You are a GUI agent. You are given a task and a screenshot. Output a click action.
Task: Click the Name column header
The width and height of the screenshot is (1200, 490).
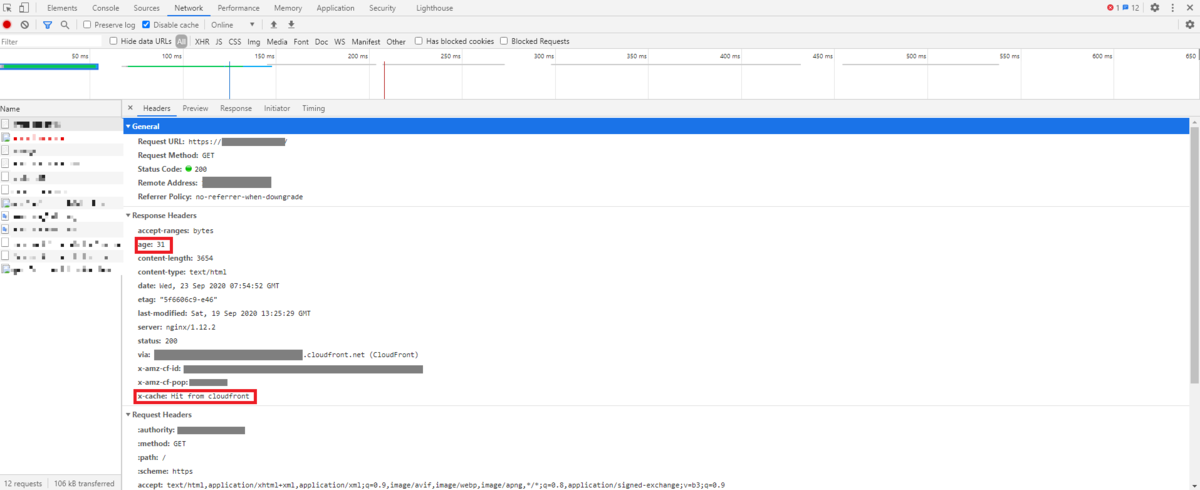[60, 108]
